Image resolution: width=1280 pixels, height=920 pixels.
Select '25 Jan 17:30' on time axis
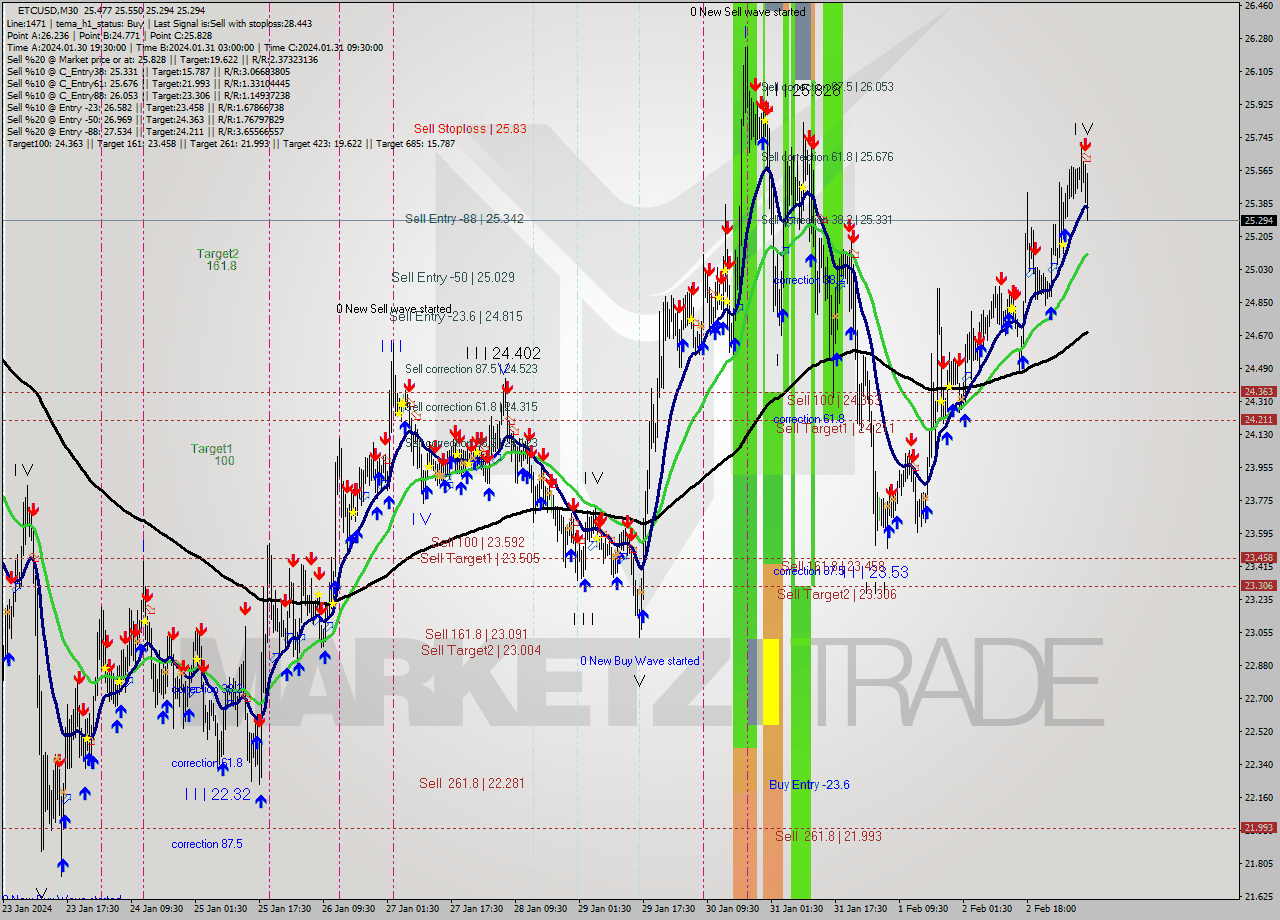point(286,909)
